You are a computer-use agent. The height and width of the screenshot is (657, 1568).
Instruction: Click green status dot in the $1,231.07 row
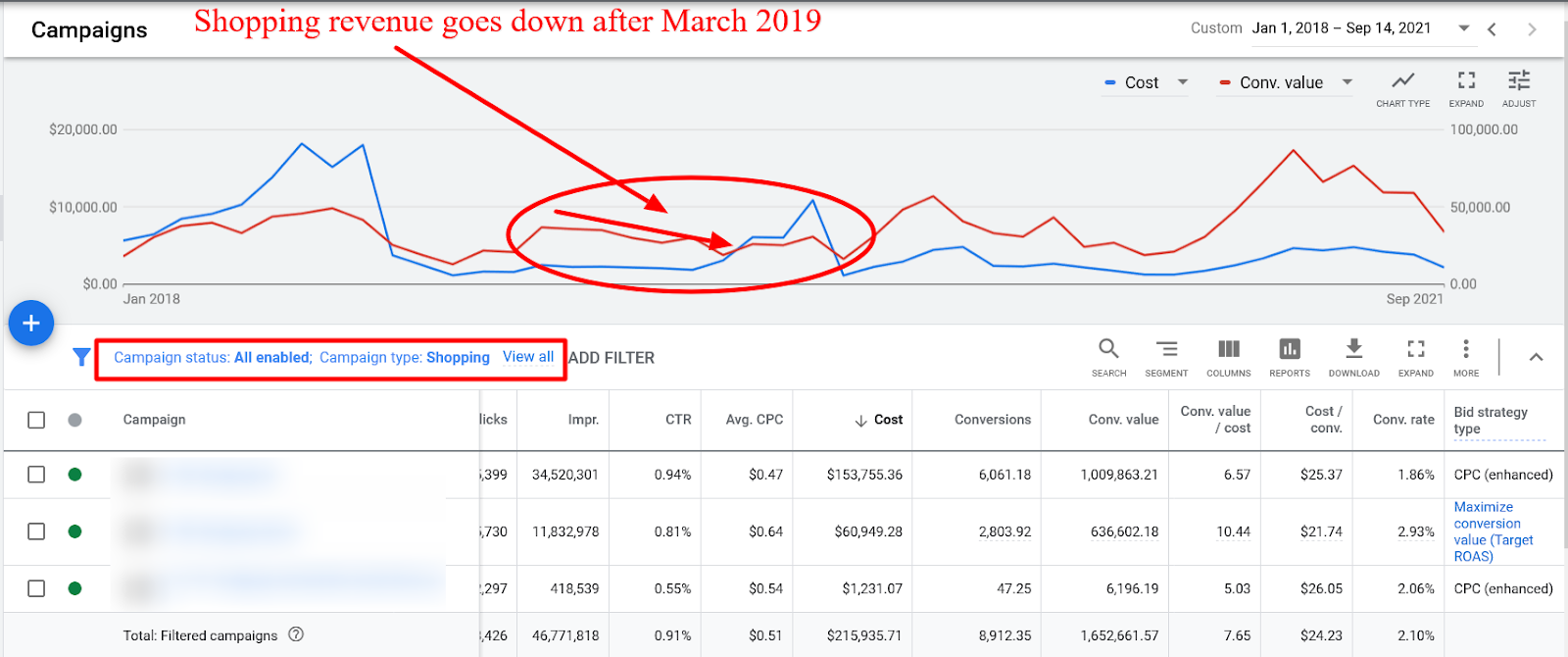pos(74,588)
